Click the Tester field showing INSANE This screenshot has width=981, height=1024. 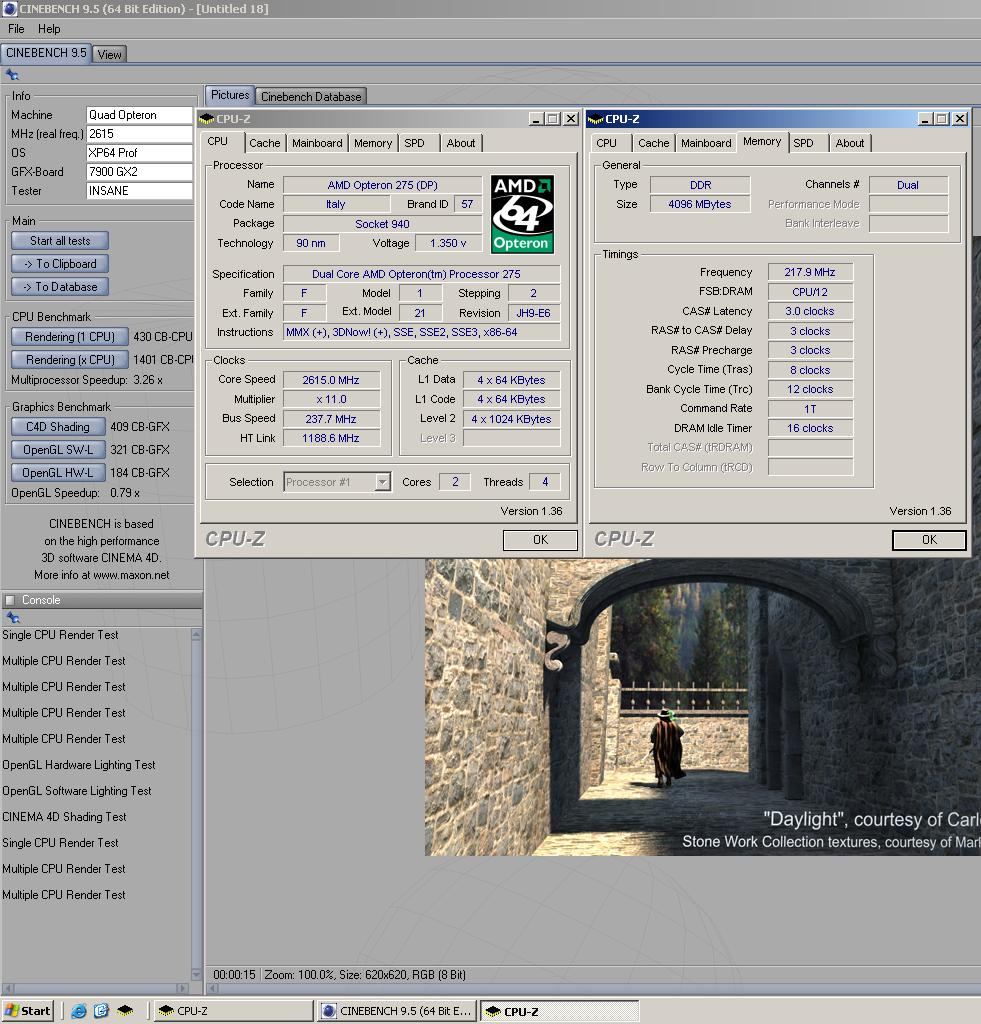point(140,191)
